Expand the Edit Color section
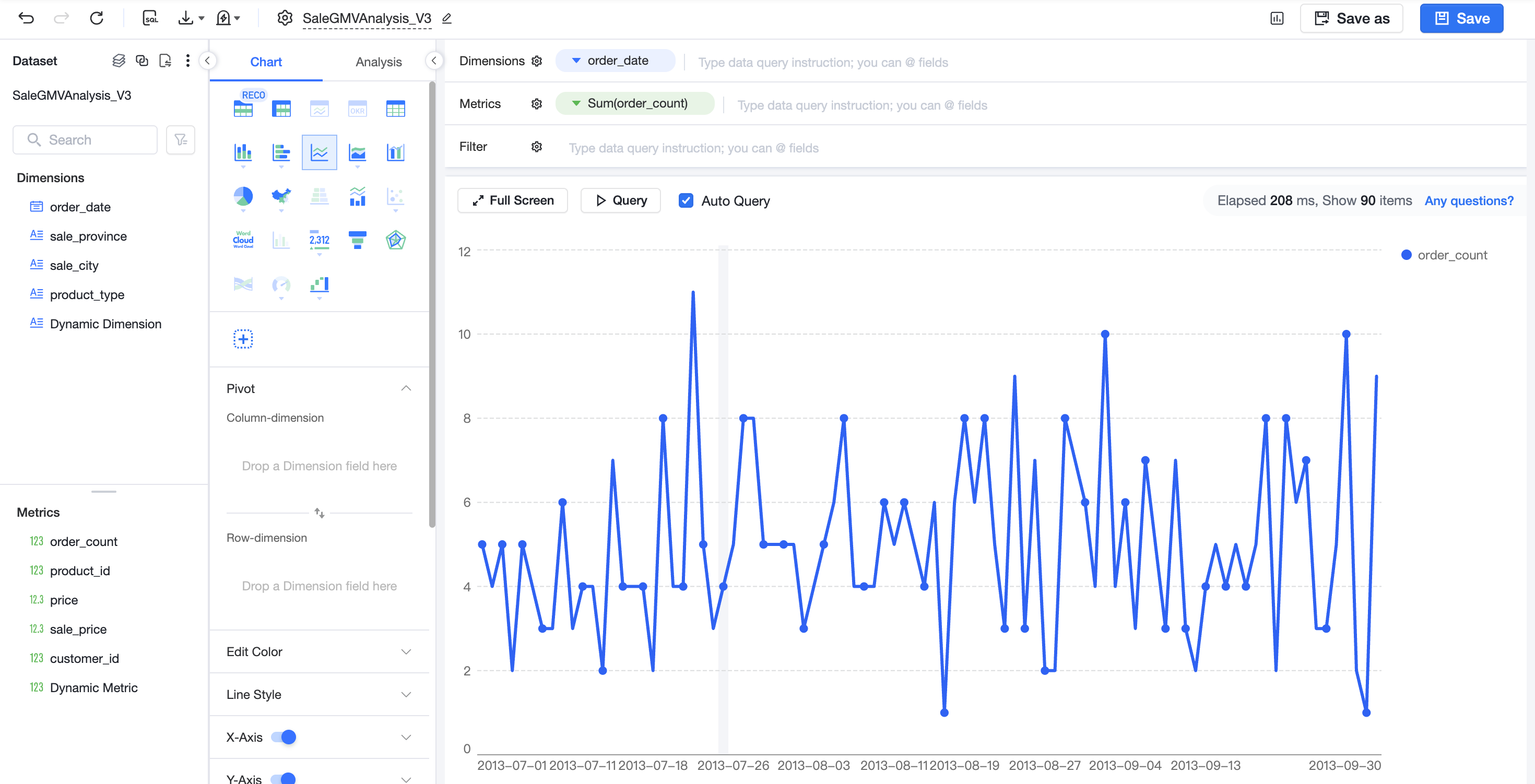Viewport: 1535px width, 784px height. click(x=320, y=652)
